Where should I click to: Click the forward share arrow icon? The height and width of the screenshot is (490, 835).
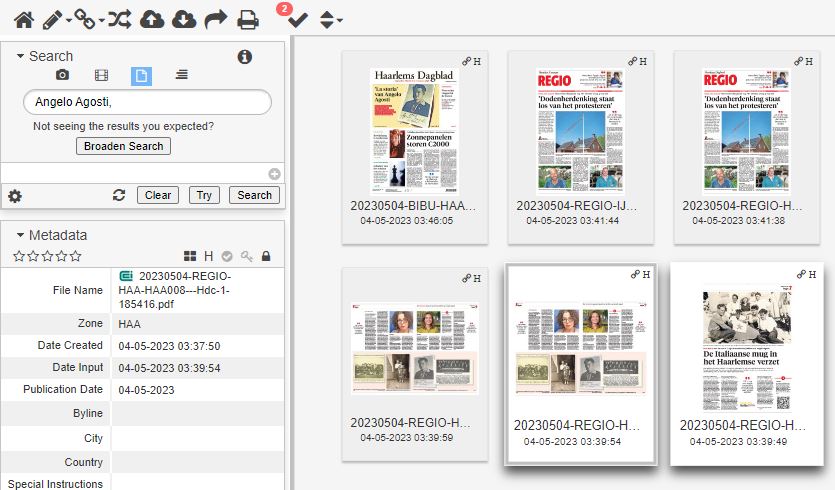215,18
